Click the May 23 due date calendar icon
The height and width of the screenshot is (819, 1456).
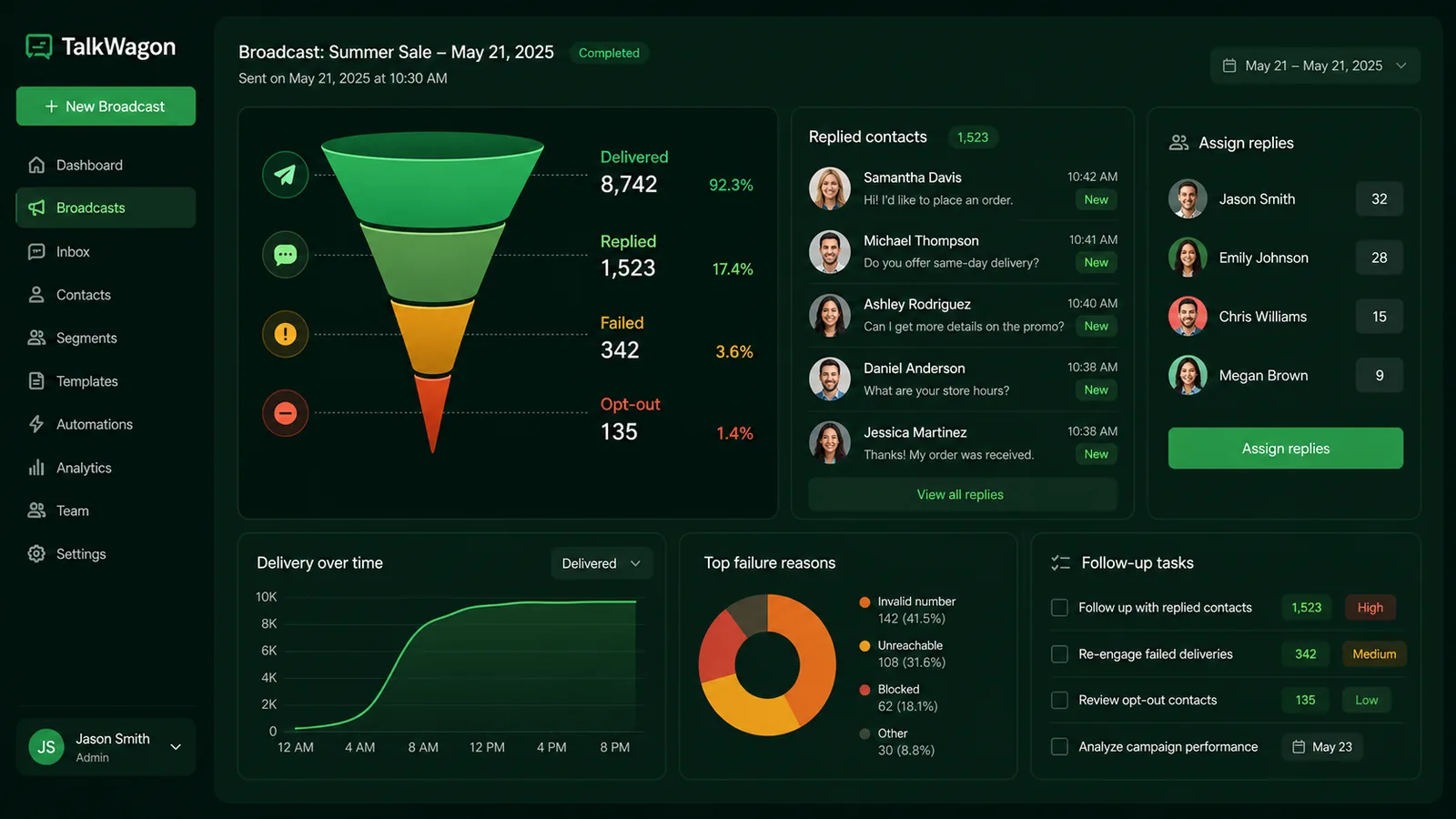(1299, 746)
